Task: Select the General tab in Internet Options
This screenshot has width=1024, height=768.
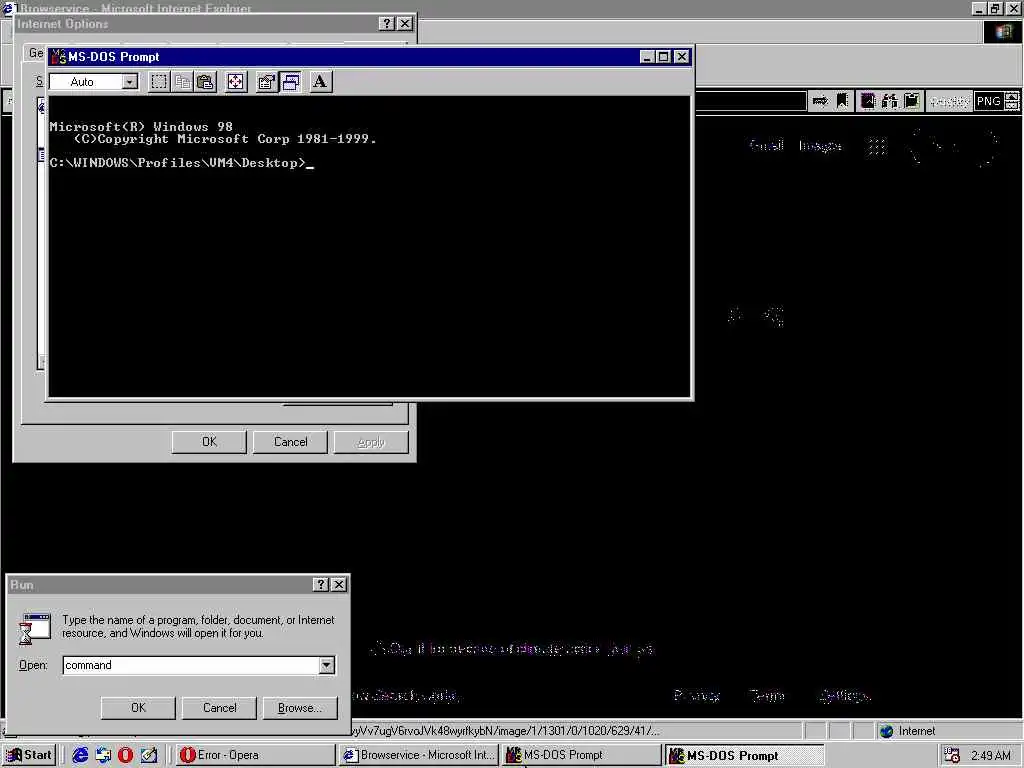Action: pos(36,53)
